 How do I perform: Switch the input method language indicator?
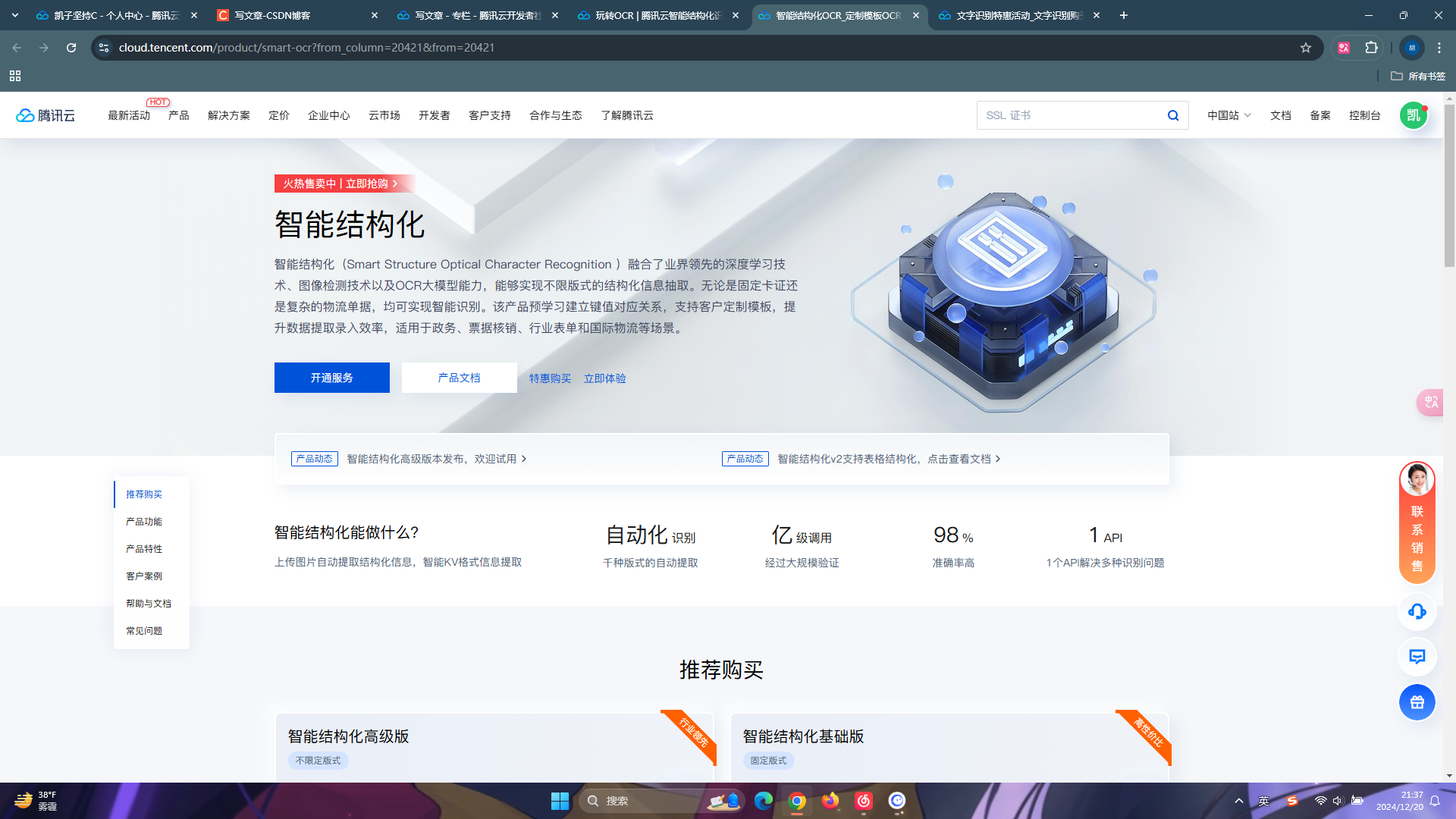1263,801
